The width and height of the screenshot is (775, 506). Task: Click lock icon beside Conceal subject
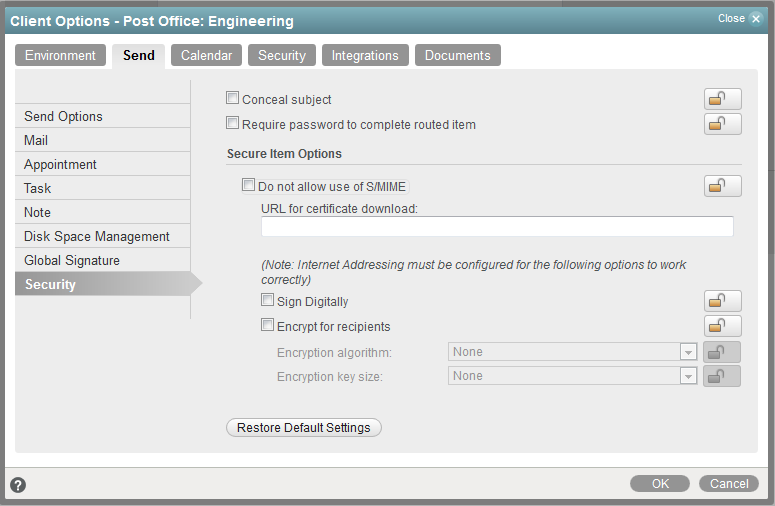tap(723, 99)
